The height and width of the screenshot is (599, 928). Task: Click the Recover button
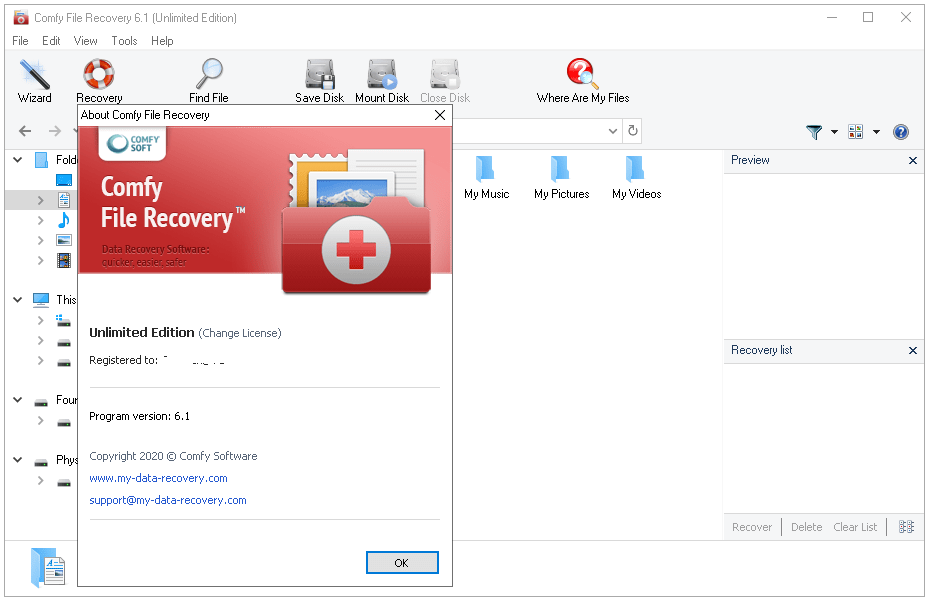pos(752,527)
